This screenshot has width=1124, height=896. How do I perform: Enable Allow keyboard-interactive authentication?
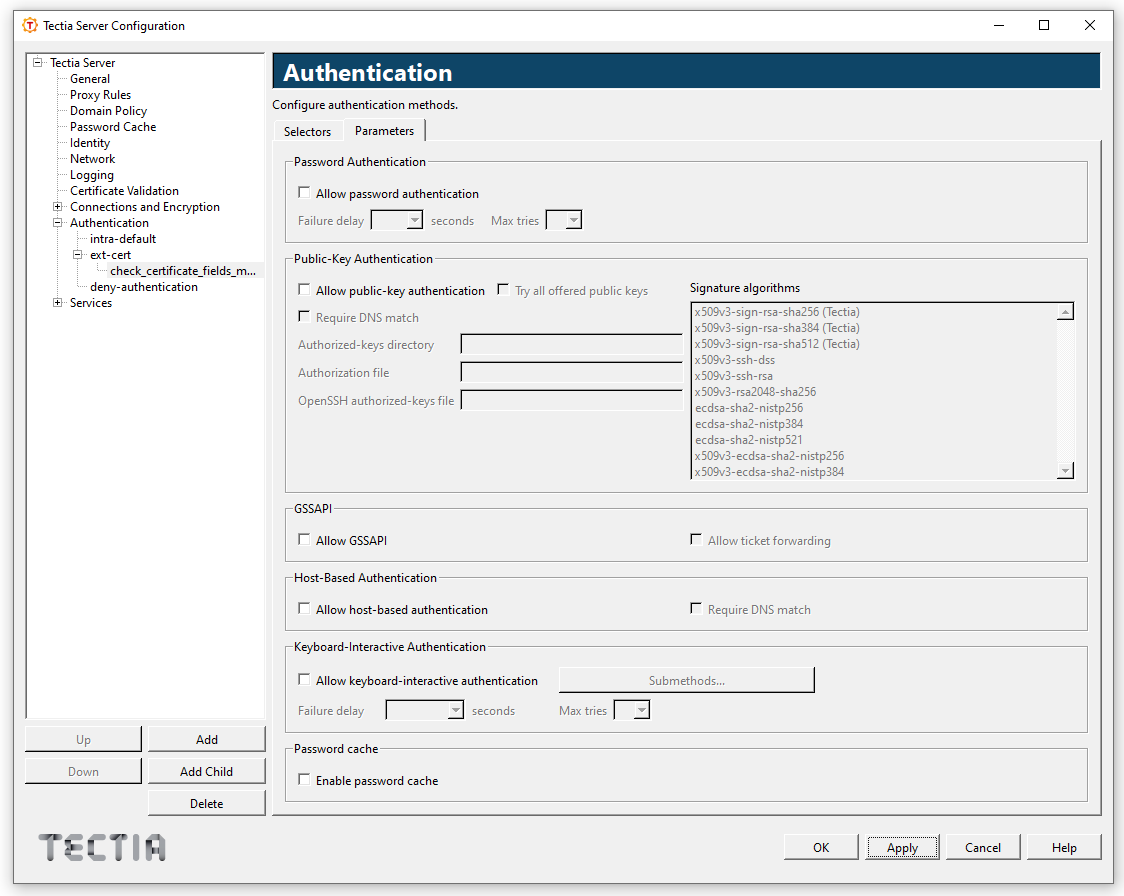(x=304, y=680)
